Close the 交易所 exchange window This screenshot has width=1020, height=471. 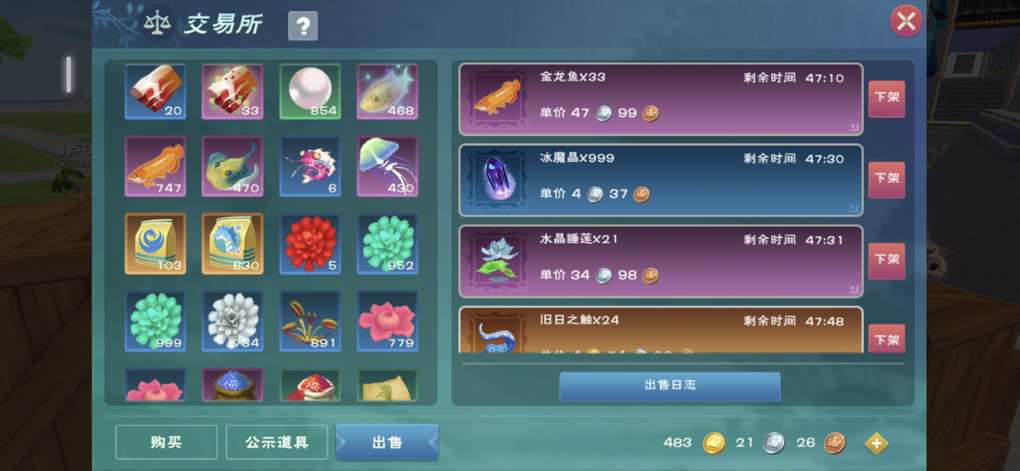click(x=906, y=21)
